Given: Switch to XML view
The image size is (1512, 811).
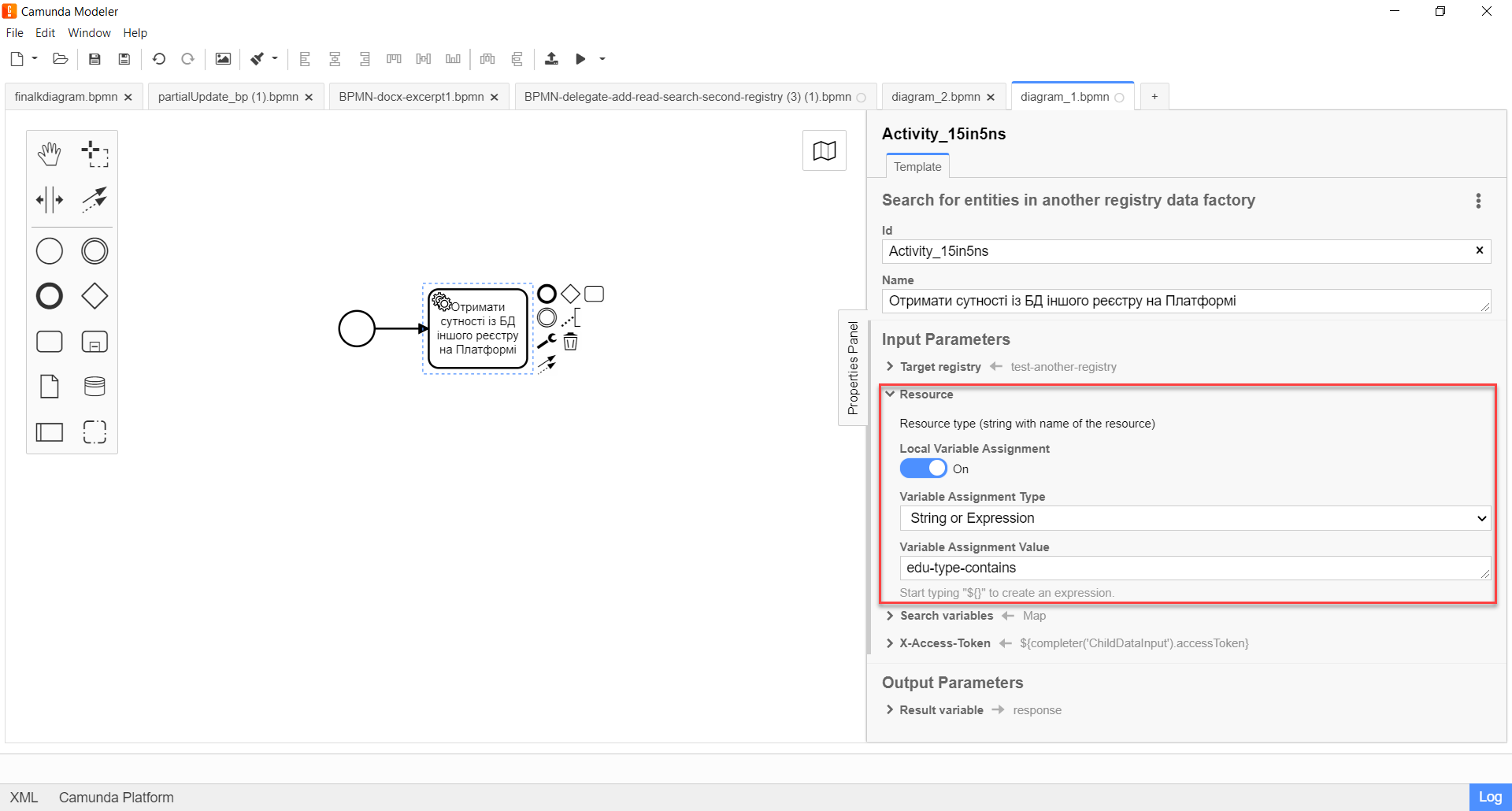Looking at the screenshot, I should pyautogui.click(x=24, y=798).
